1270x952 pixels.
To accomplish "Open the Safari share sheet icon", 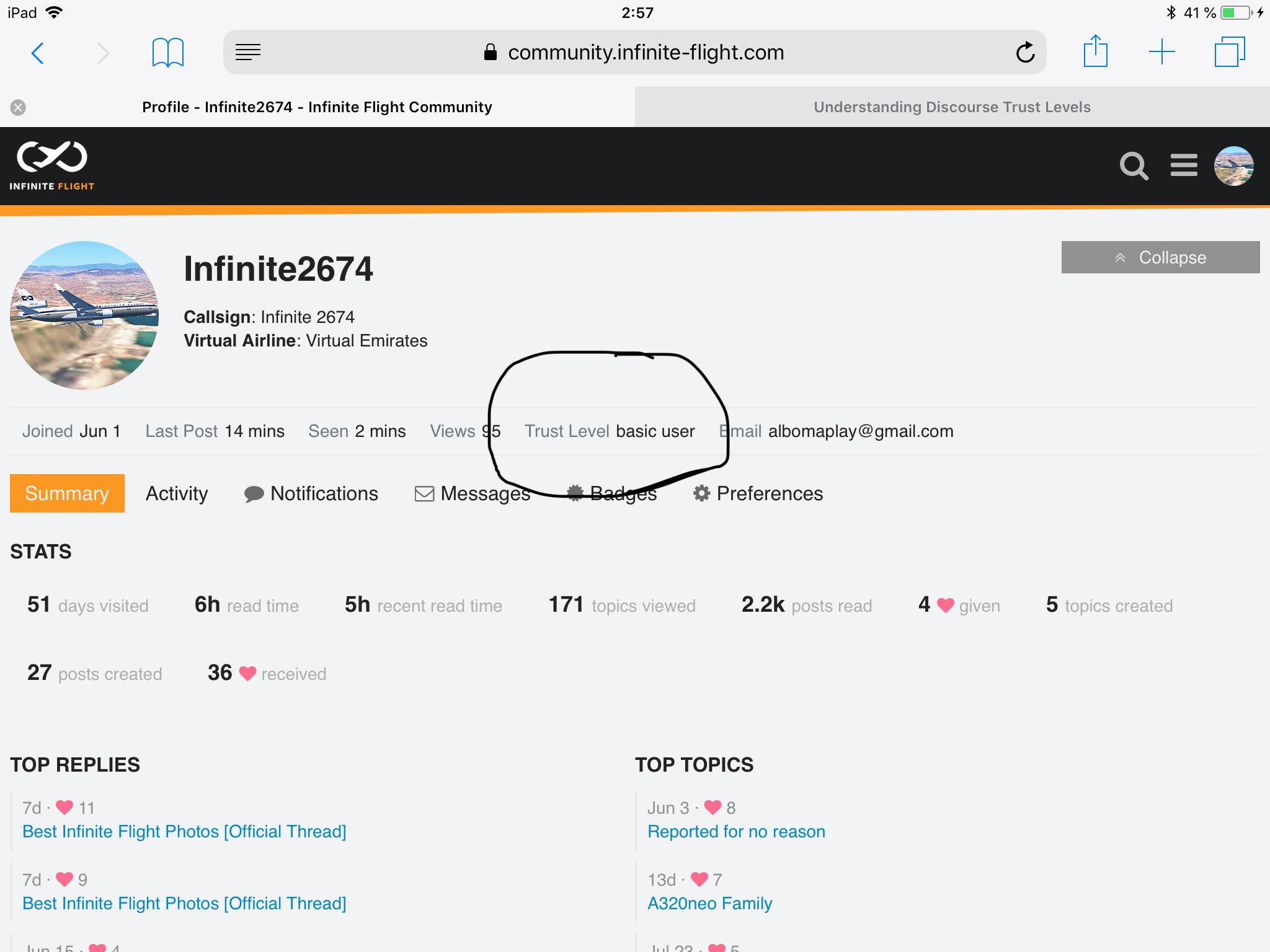I will click(1095, 52).
